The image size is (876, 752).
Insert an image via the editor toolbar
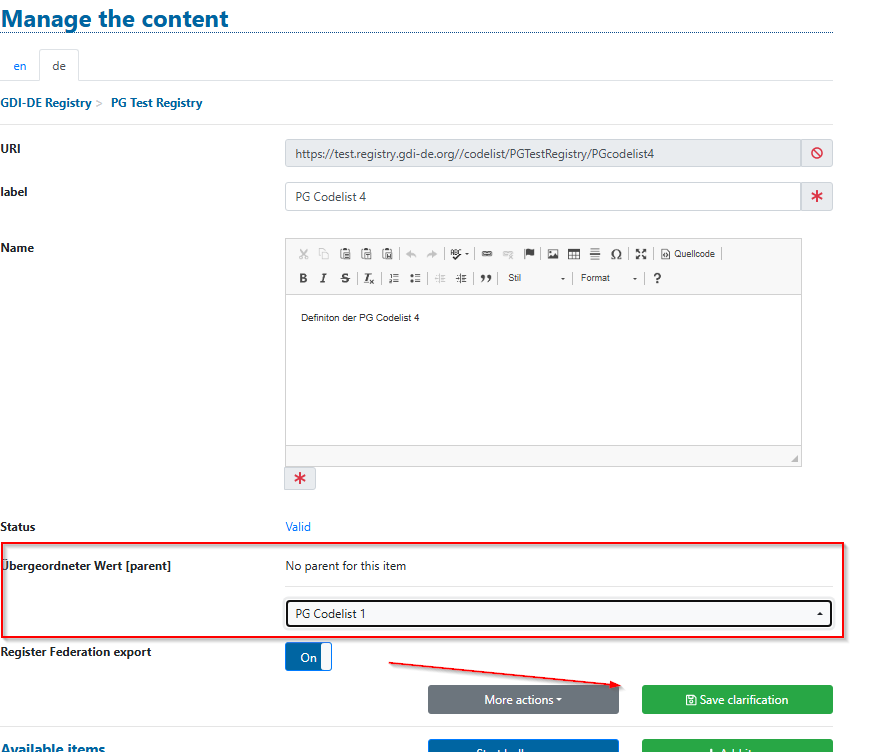click(552, 254)
